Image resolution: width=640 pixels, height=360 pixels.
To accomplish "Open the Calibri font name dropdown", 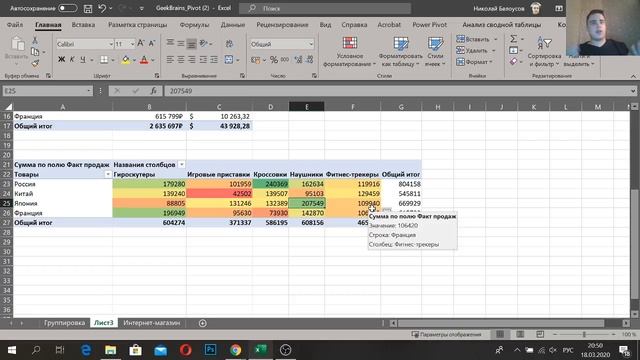I will 111,44.
